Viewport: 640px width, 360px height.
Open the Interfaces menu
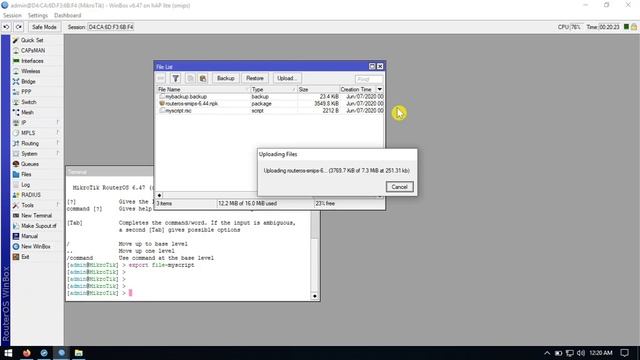tap(32, 61)
